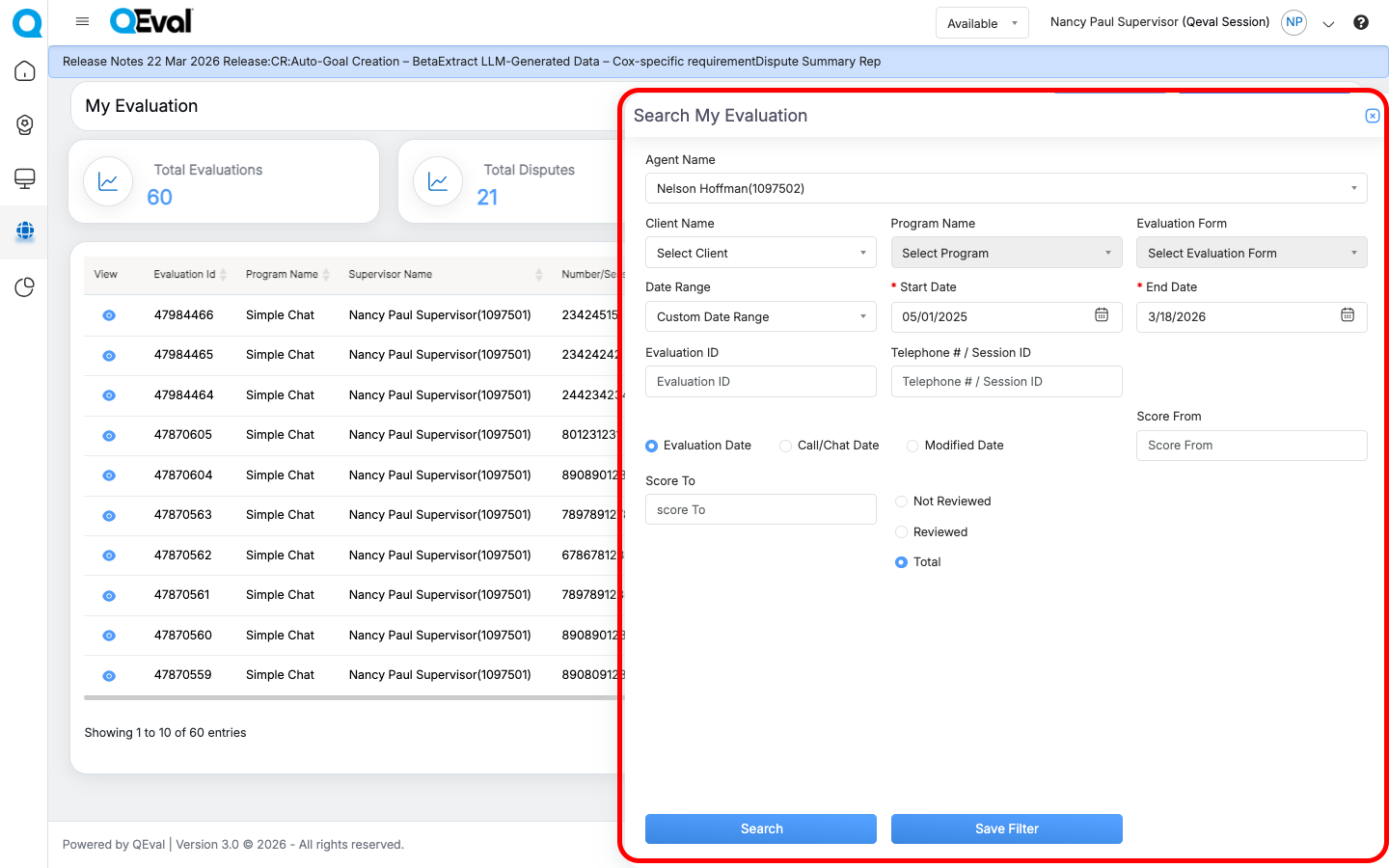The height and width of the screenshot is (868, 1389).
Task: Open the End Date calendar picker
Action: pyautogui.click(x=1347, y=315)
